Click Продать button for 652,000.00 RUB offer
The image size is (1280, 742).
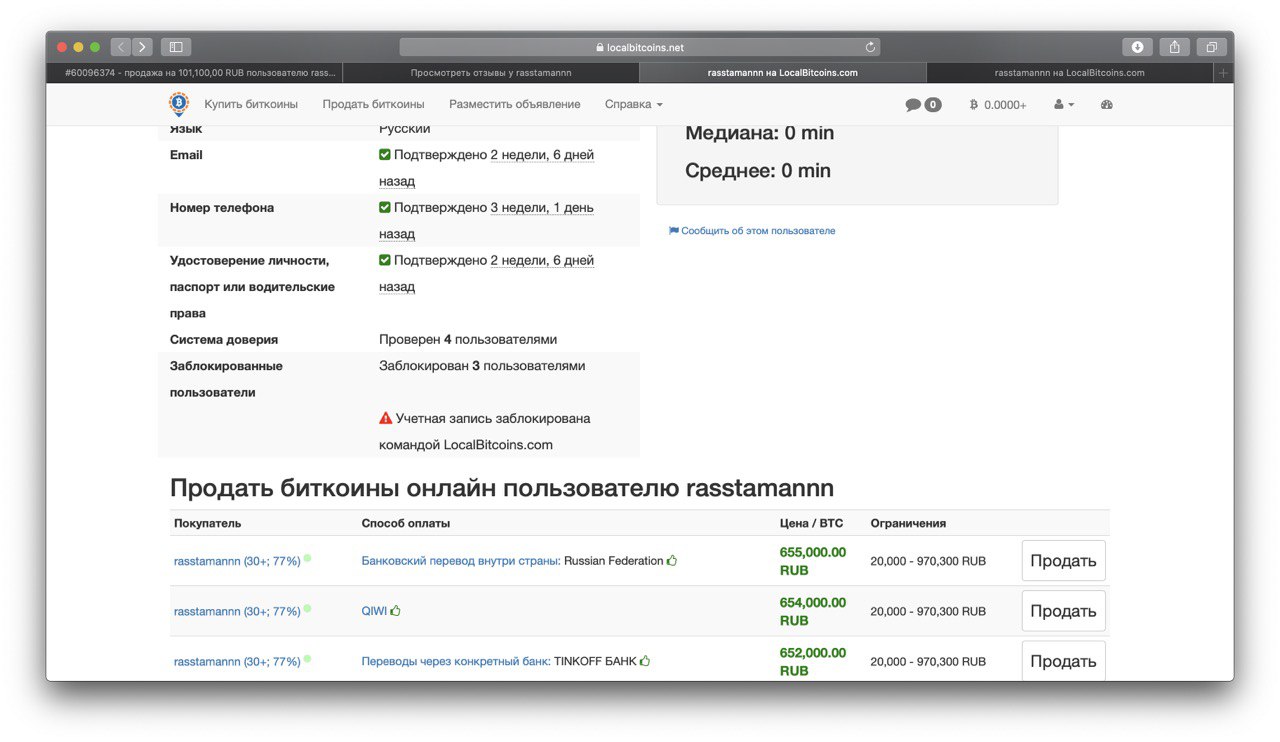coord(1063,661)
